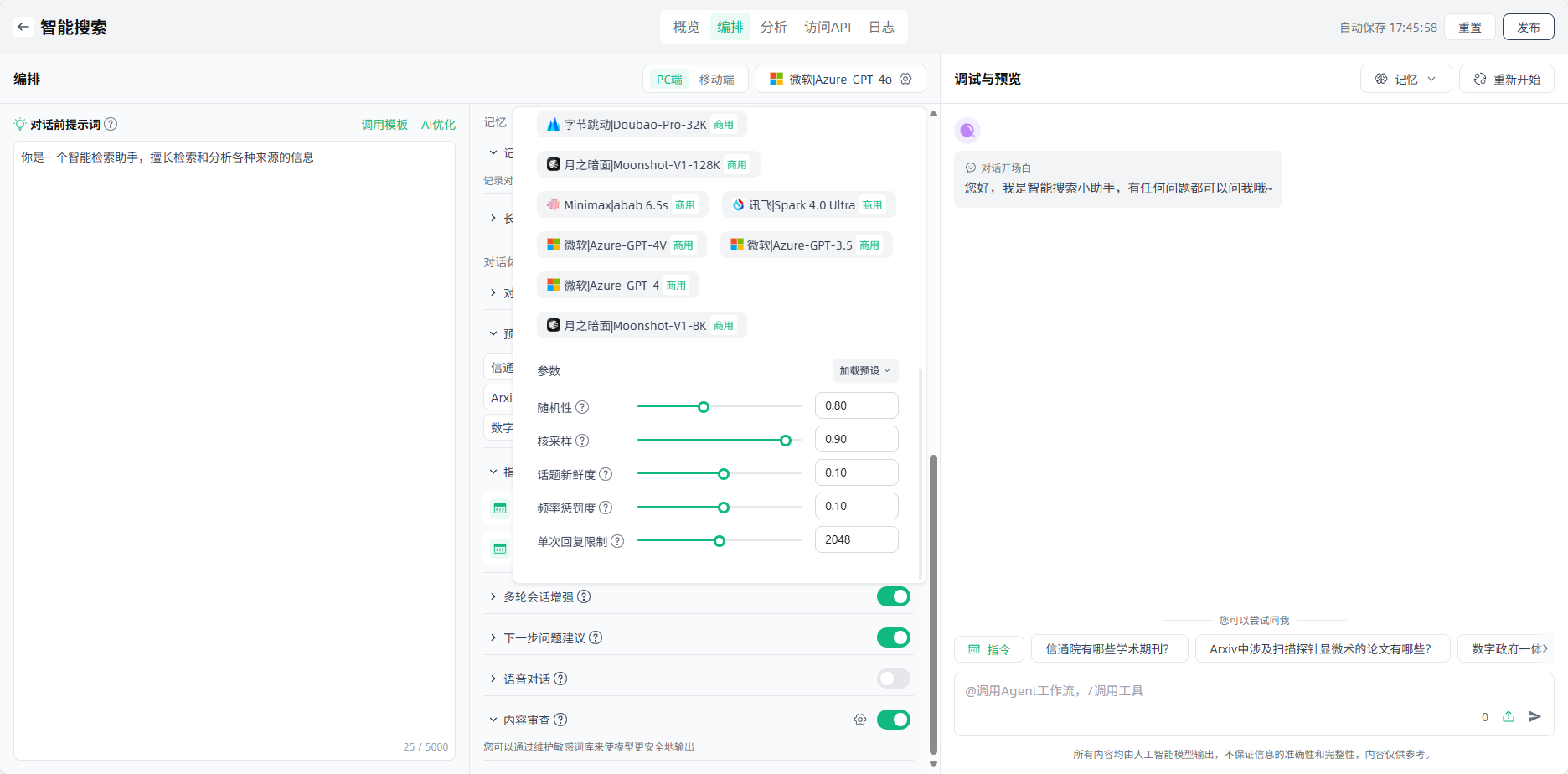The width and height of the screenshot is (1568, 774).
Task: Click the help icon beside 随机性
Action: pos(582,407)
